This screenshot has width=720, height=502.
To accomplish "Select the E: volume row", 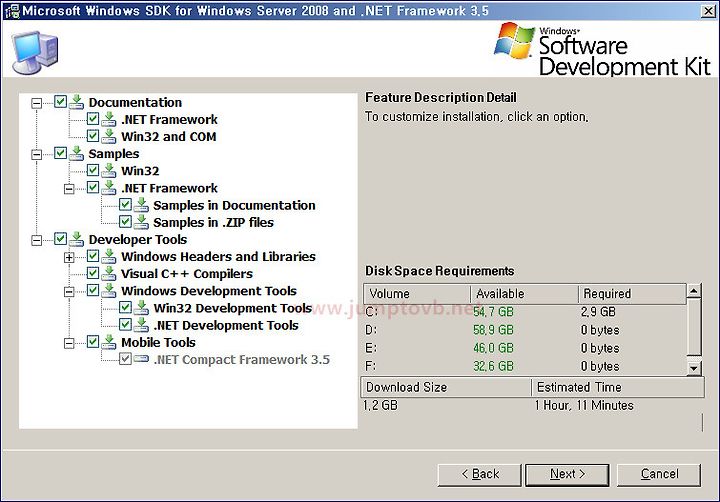I will (525, 348).
